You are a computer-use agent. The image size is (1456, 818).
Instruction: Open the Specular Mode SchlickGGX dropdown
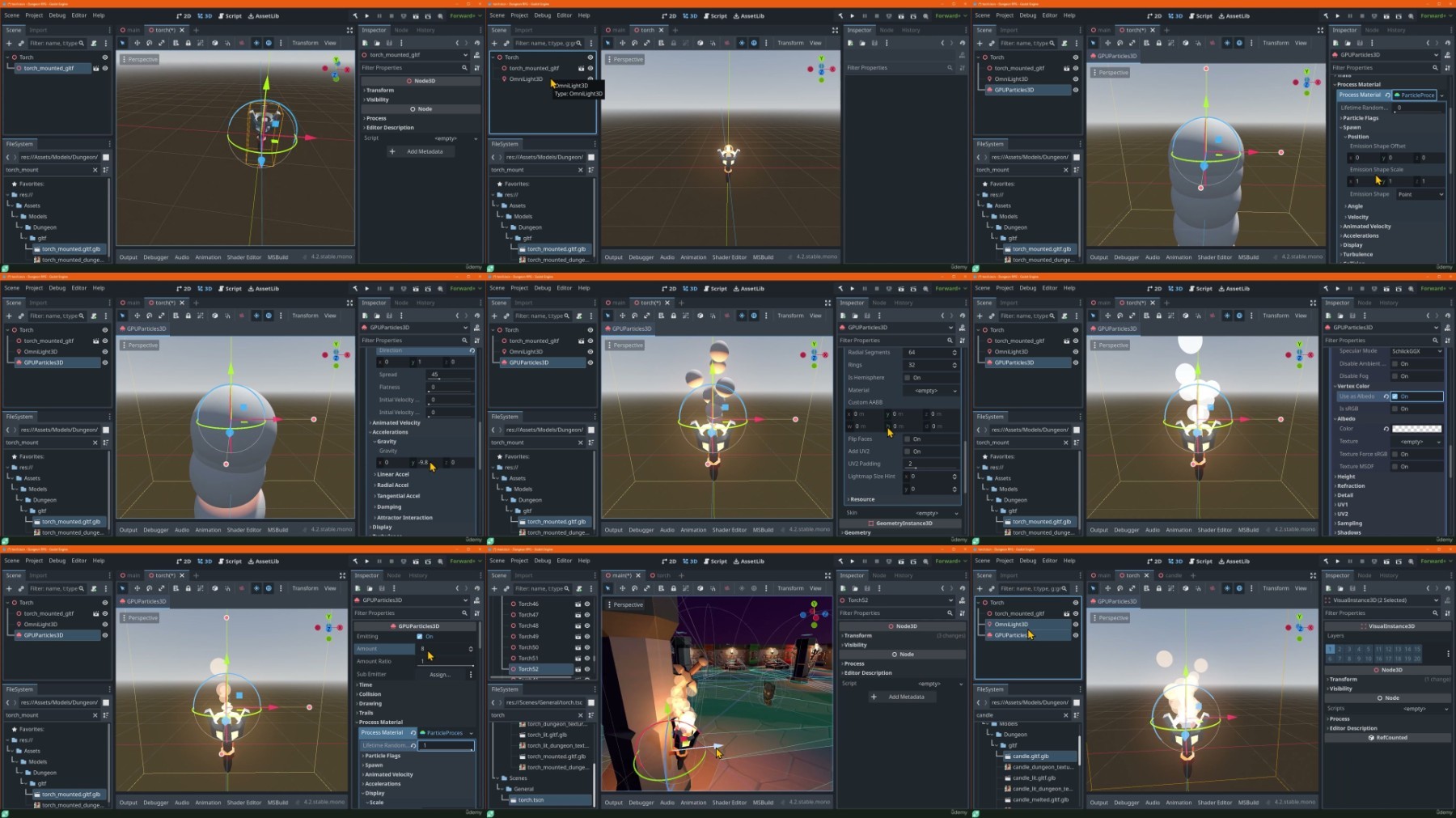pyautogui.click(x=1416, y=351)
